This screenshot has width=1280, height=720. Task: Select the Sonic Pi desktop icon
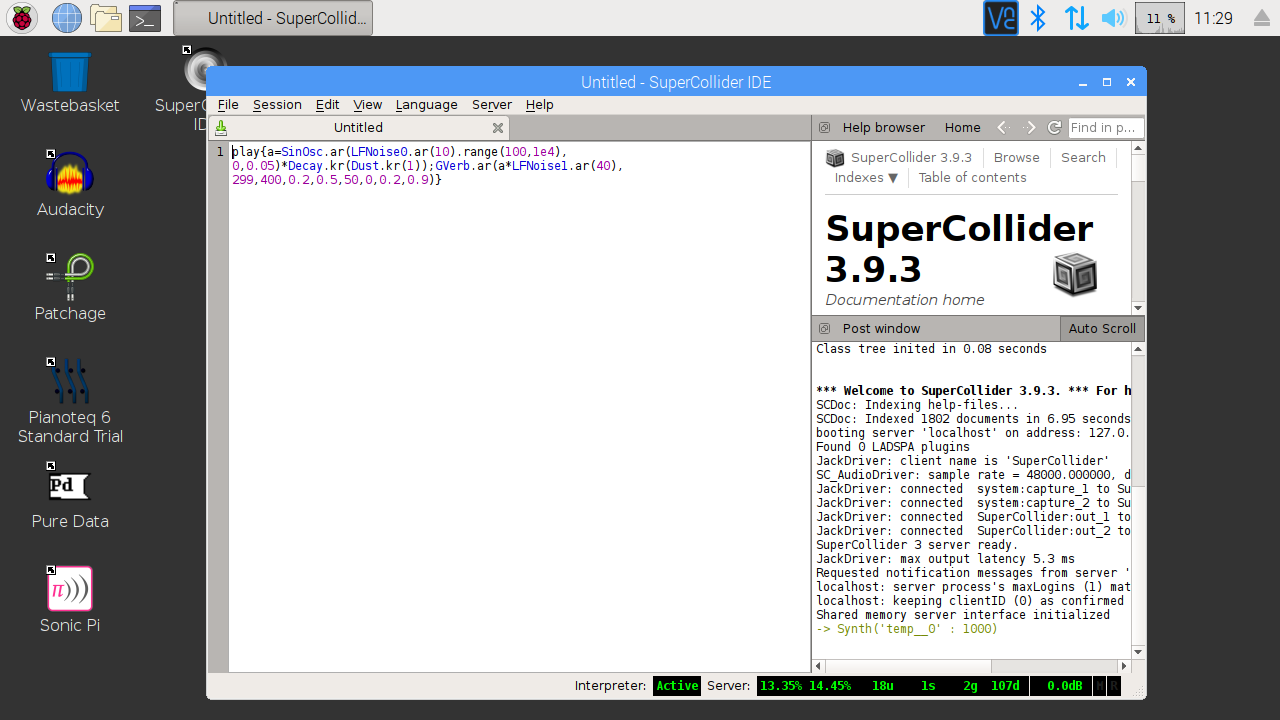70,600
